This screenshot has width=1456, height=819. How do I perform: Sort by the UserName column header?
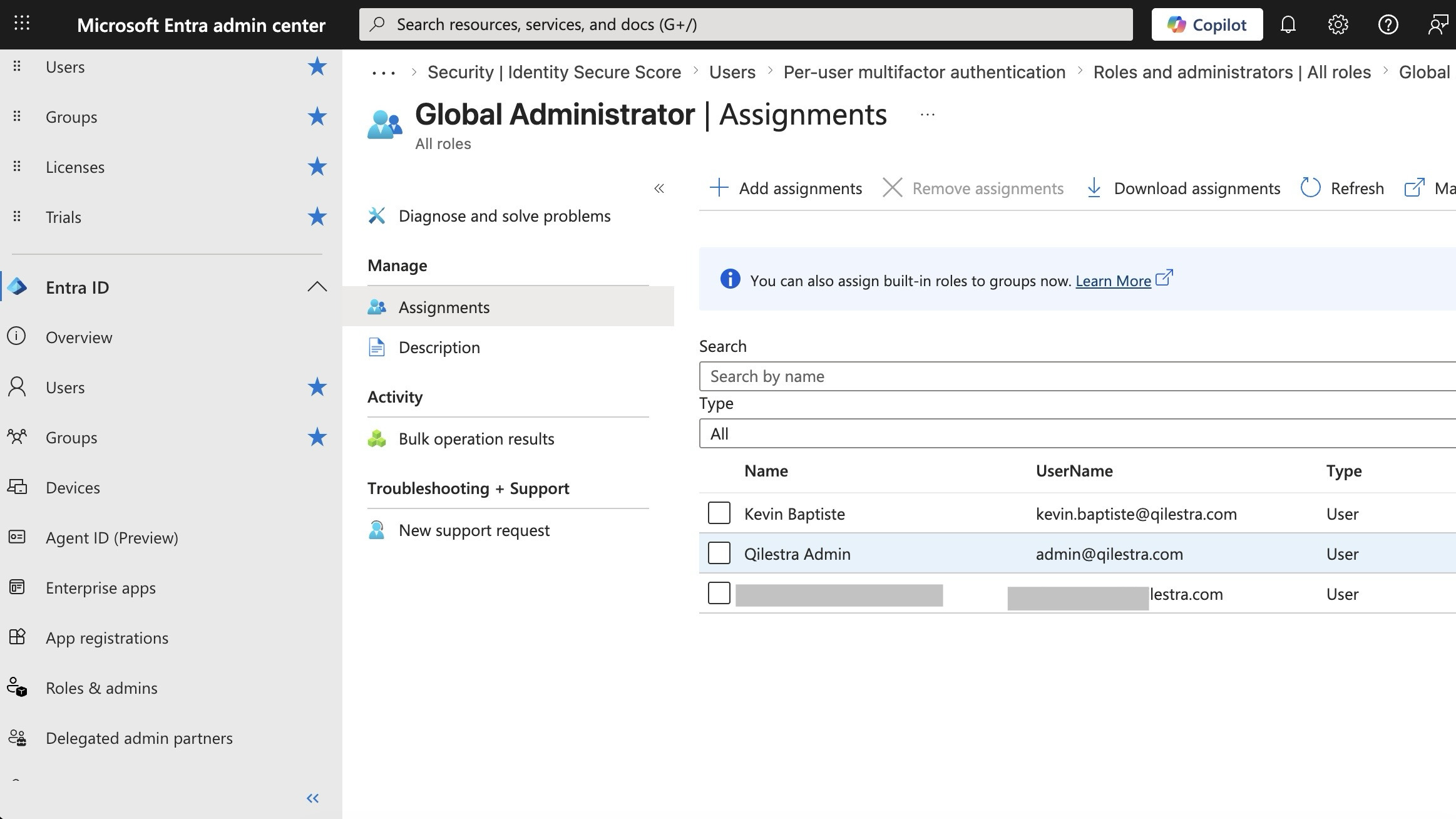(x=1074, y=471)
